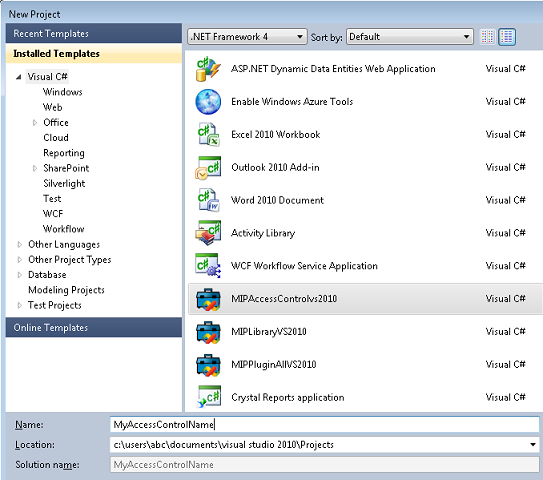
Task: Click the Enable Windows Azure Tools globe icon
Action: click(208, 102)
